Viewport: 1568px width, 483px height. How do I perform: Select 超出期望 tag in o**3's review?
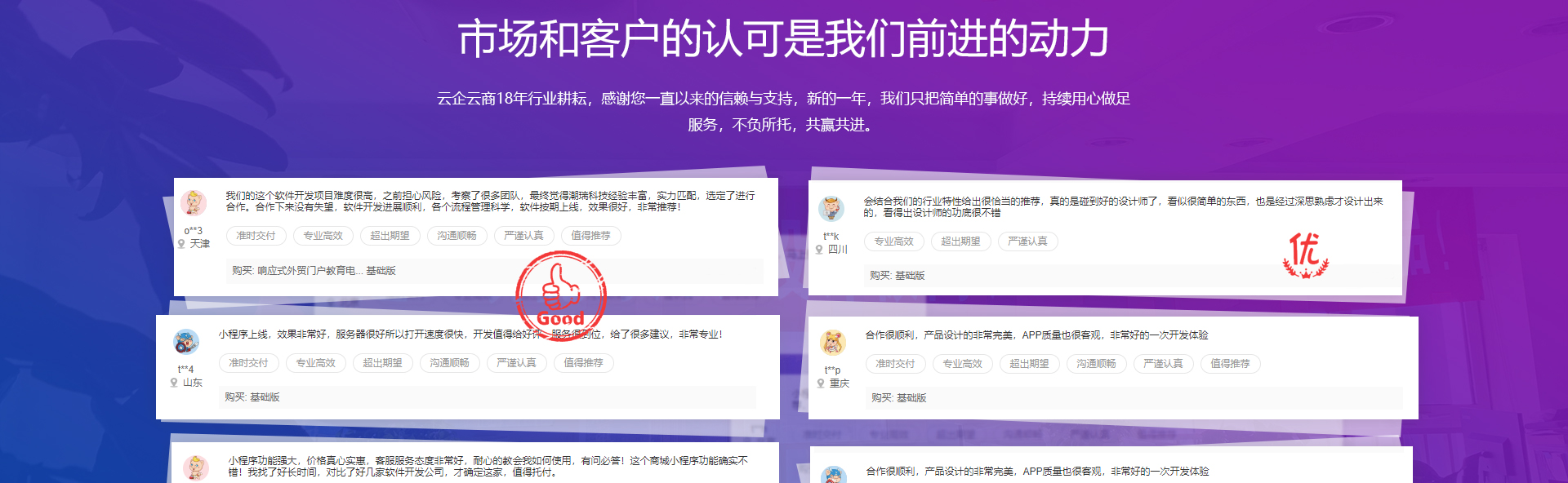tap(390, 236)
